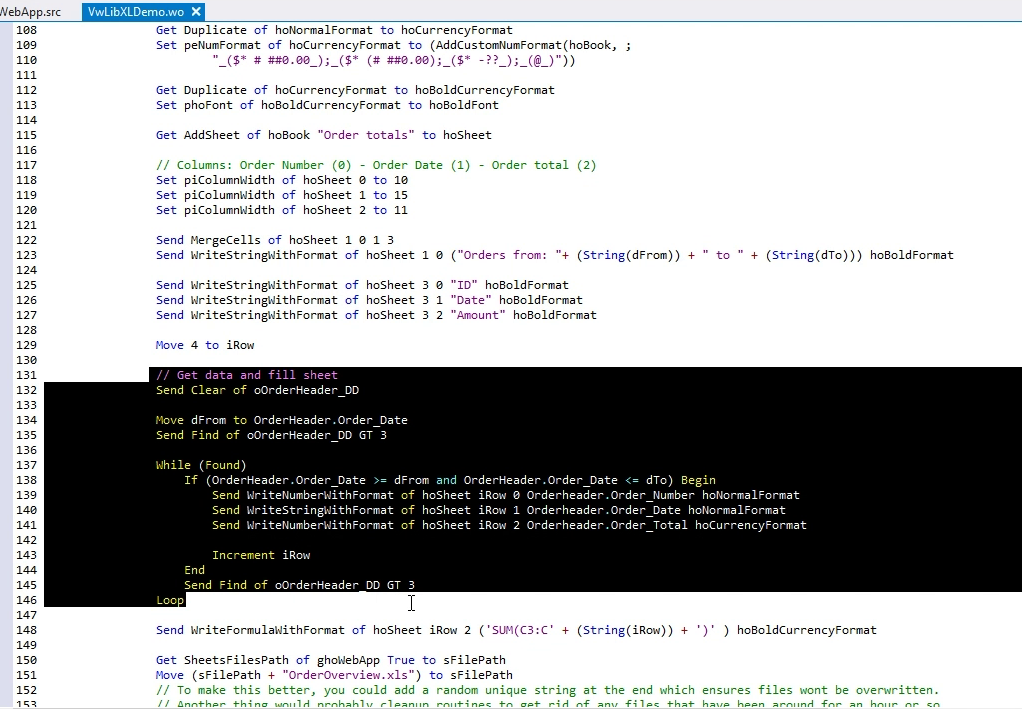
Task: Click the 'Get data and fill sheet' comment
Action: 247,375
